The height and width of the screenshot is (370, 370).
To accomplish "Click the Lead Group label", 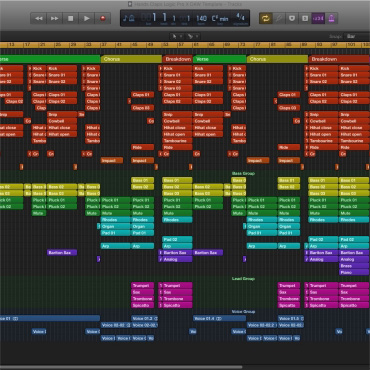I will point(243,279).
